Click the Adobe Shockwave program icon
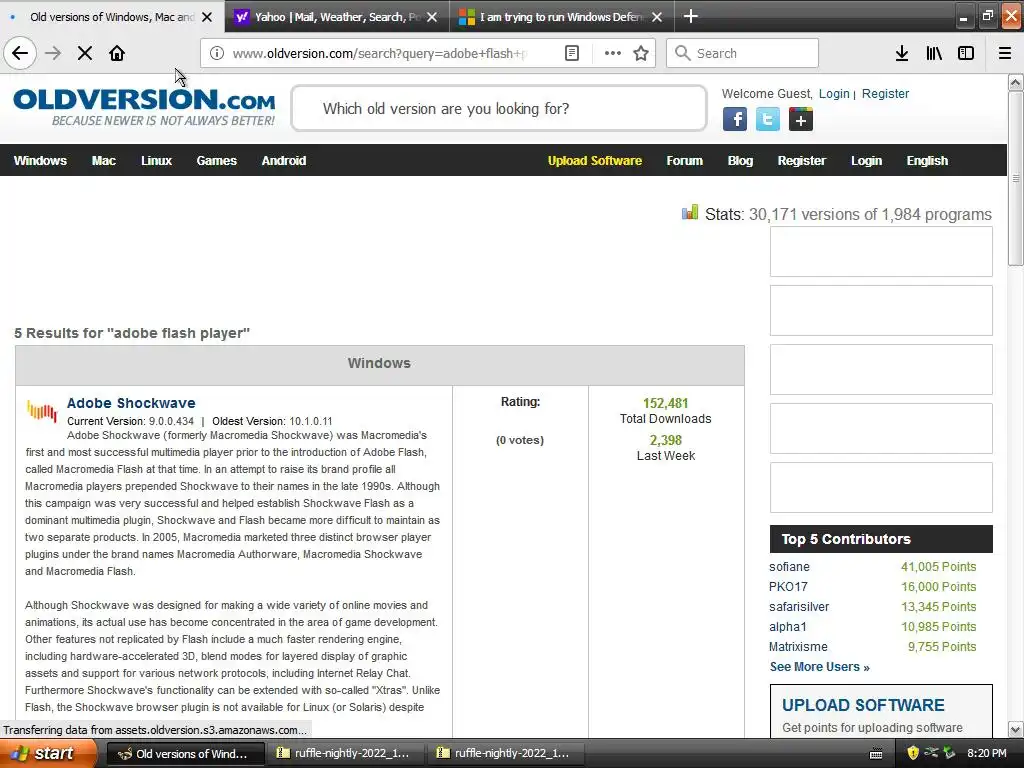 (x=42, y=411)
